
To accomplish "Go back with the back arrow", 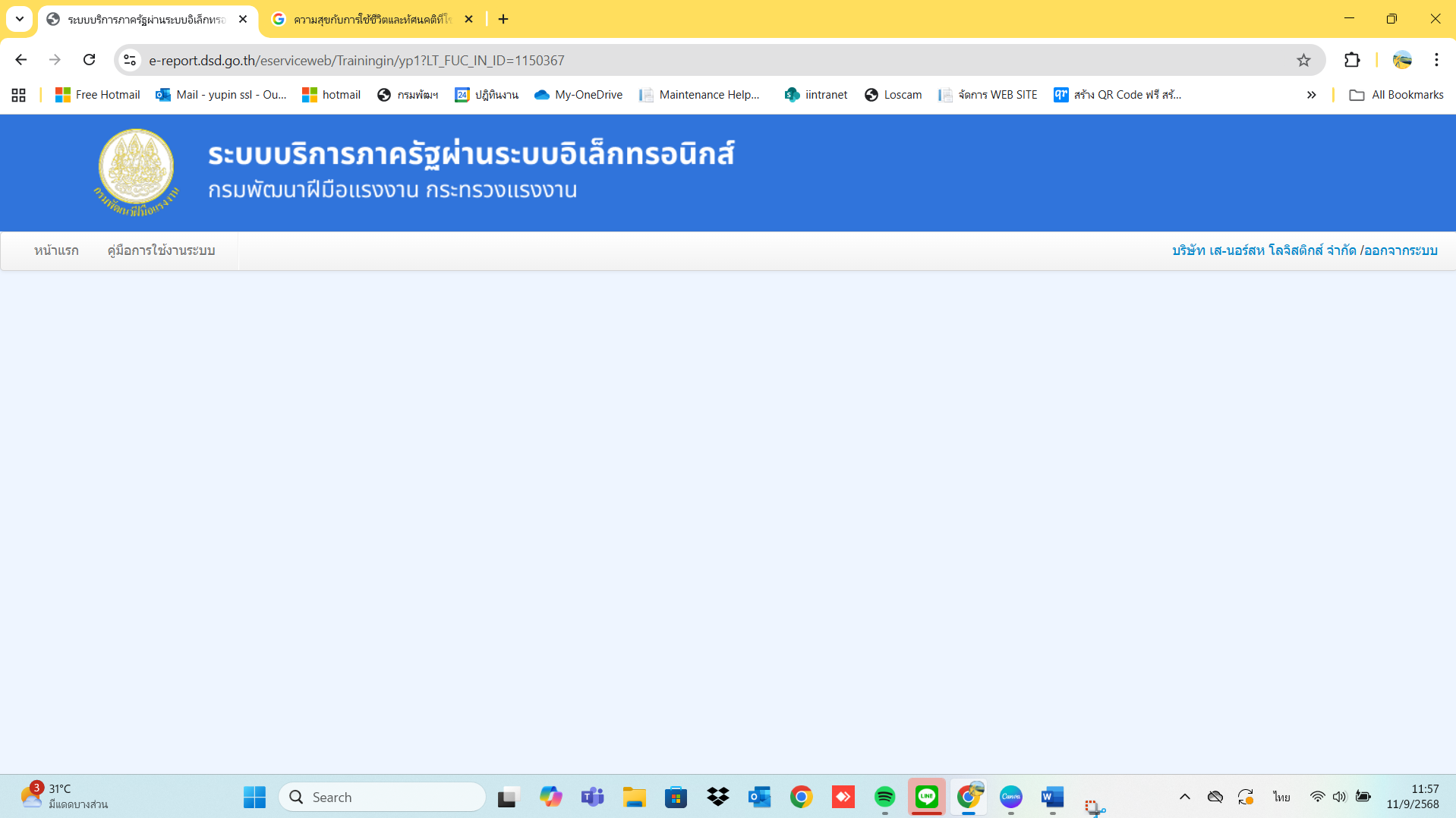I will 21,60.
